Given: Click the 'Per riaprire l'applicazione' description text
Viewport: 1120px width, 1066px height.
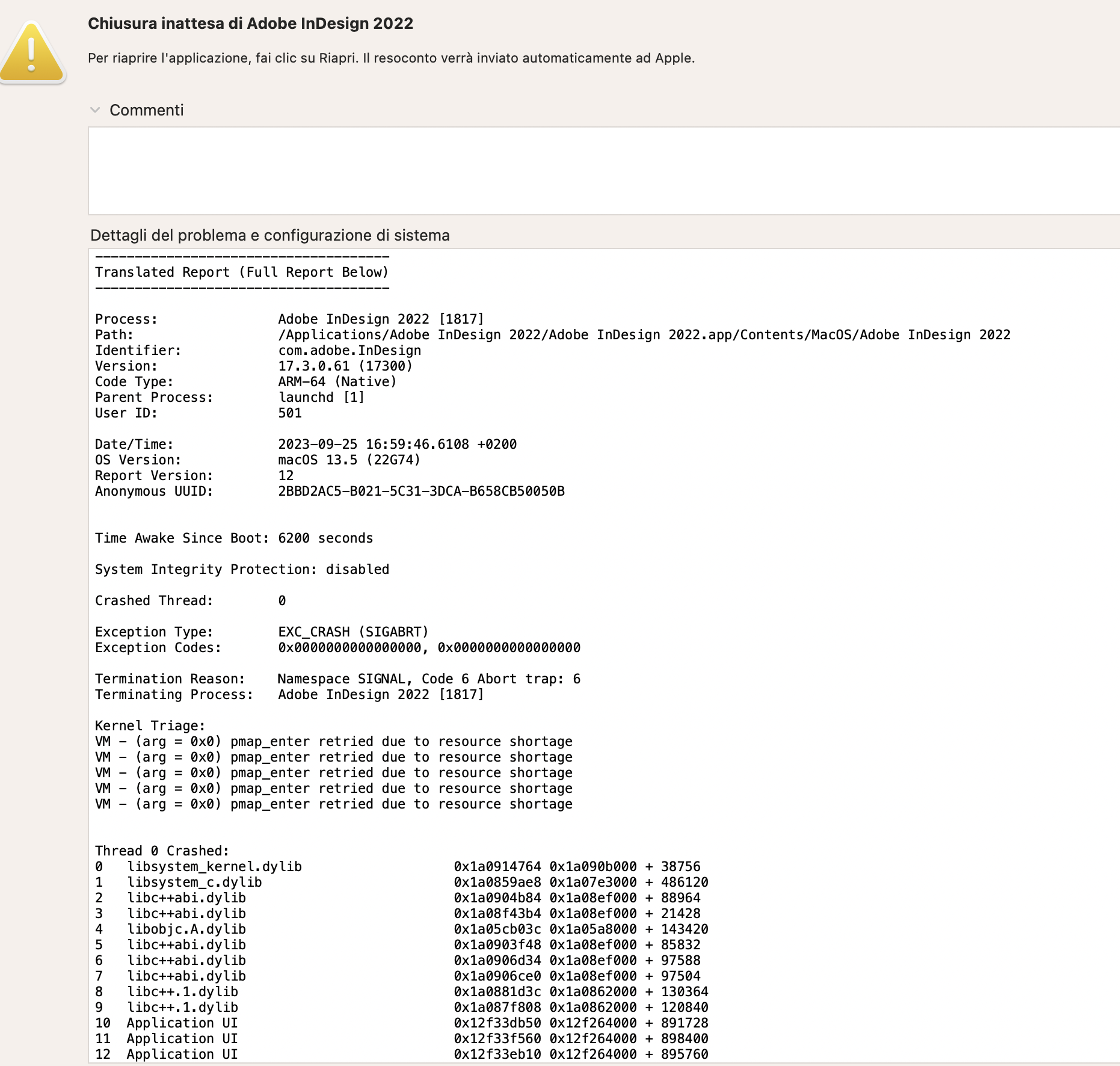Looking at the screenshot, I should point(391,58).
